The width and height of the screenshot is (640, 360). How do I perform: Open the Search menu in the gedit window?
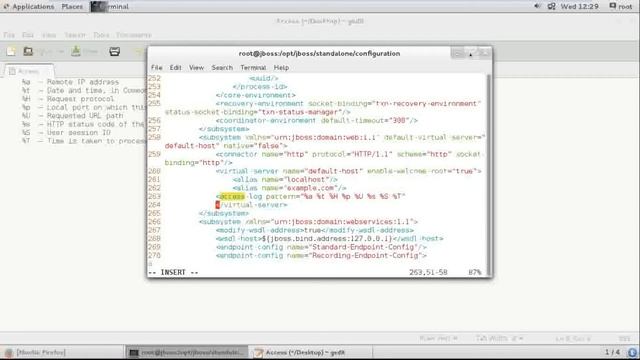pos(75,35)
